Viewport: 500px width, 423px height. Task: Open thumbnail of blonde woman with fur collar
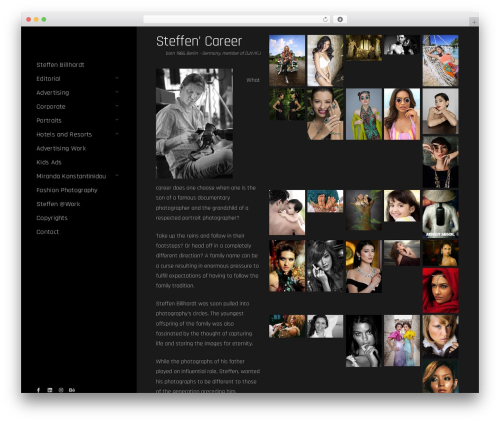click(440, 336)
